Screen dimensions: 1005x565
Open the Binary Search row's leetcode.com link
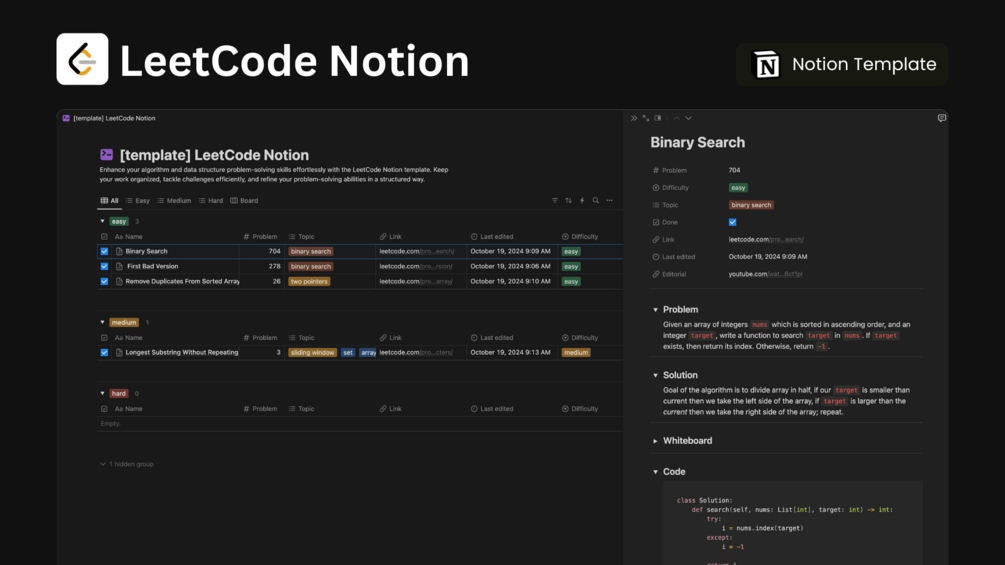coord(417,252)
